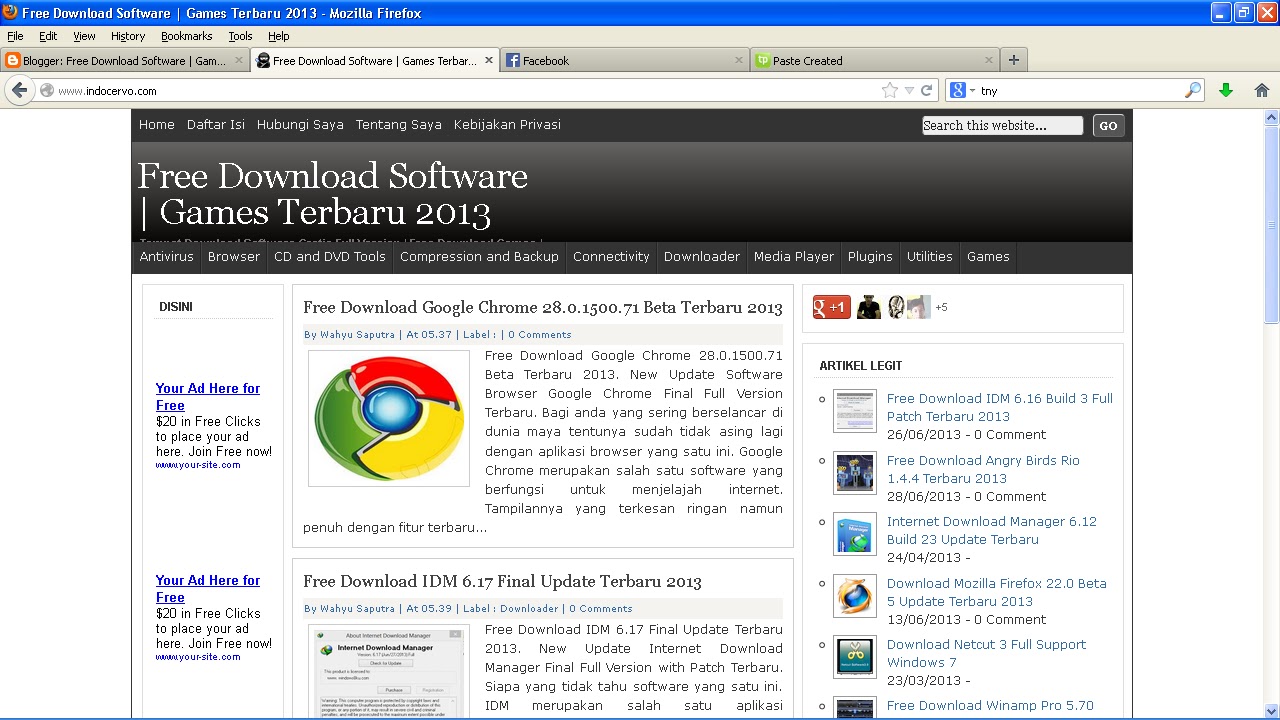Click the browser back arrow button
The width and height of the screenshot is (1280, 720).
coord(19,90)
